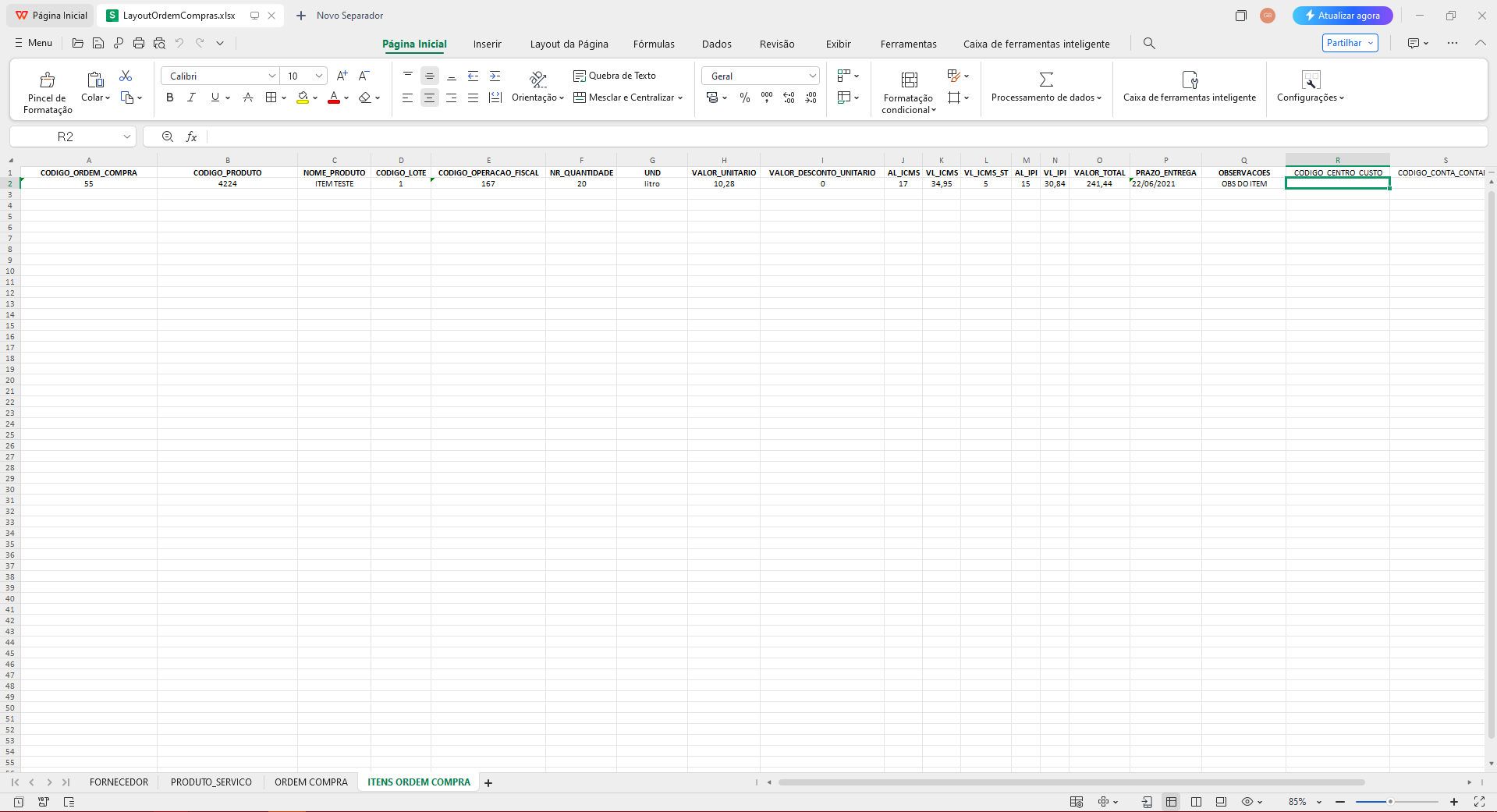The width and height of the screenshot is (1497, 812).
Task: Open the search magnifier in ribbon tabs
Action: pos(1149,44)
